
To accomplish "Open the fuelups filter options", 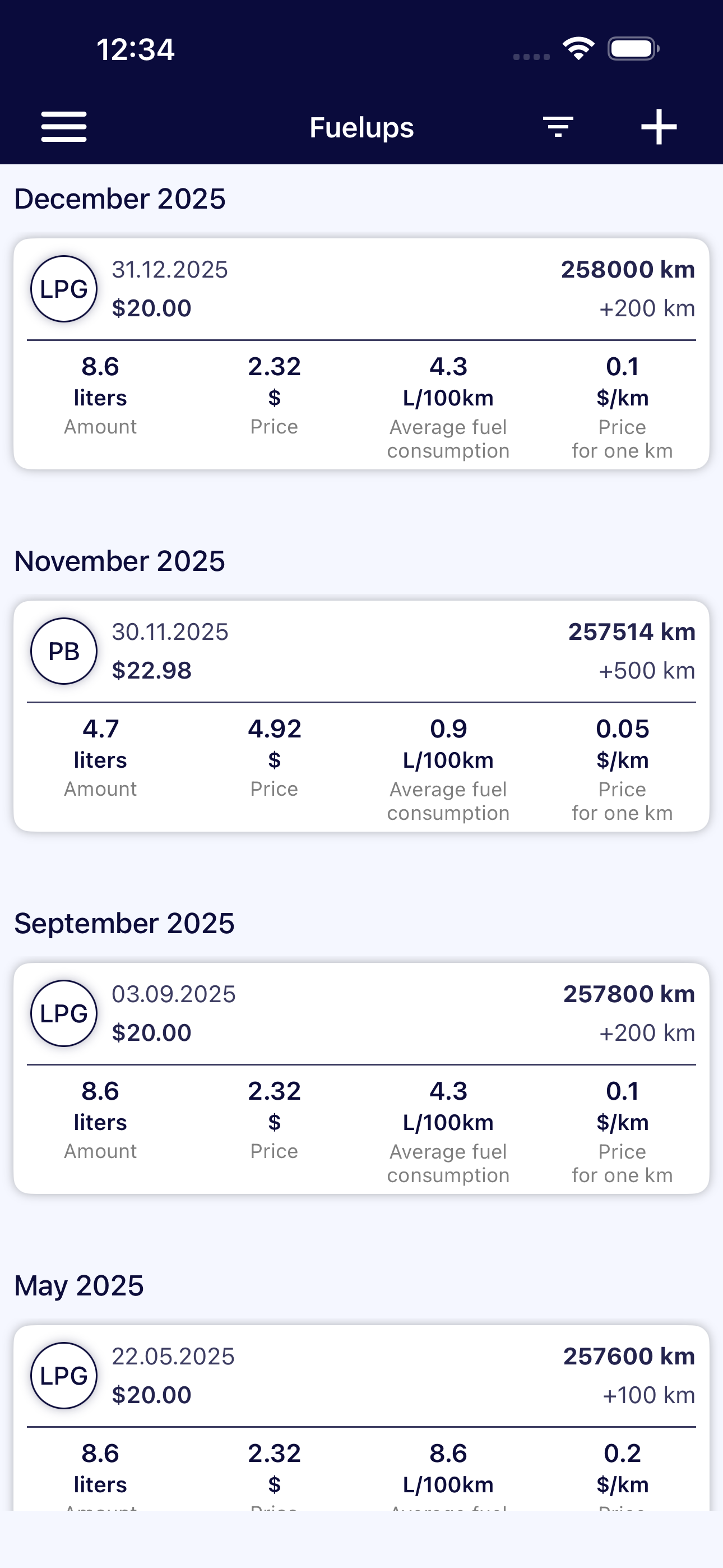I will [x=558, y=127].
